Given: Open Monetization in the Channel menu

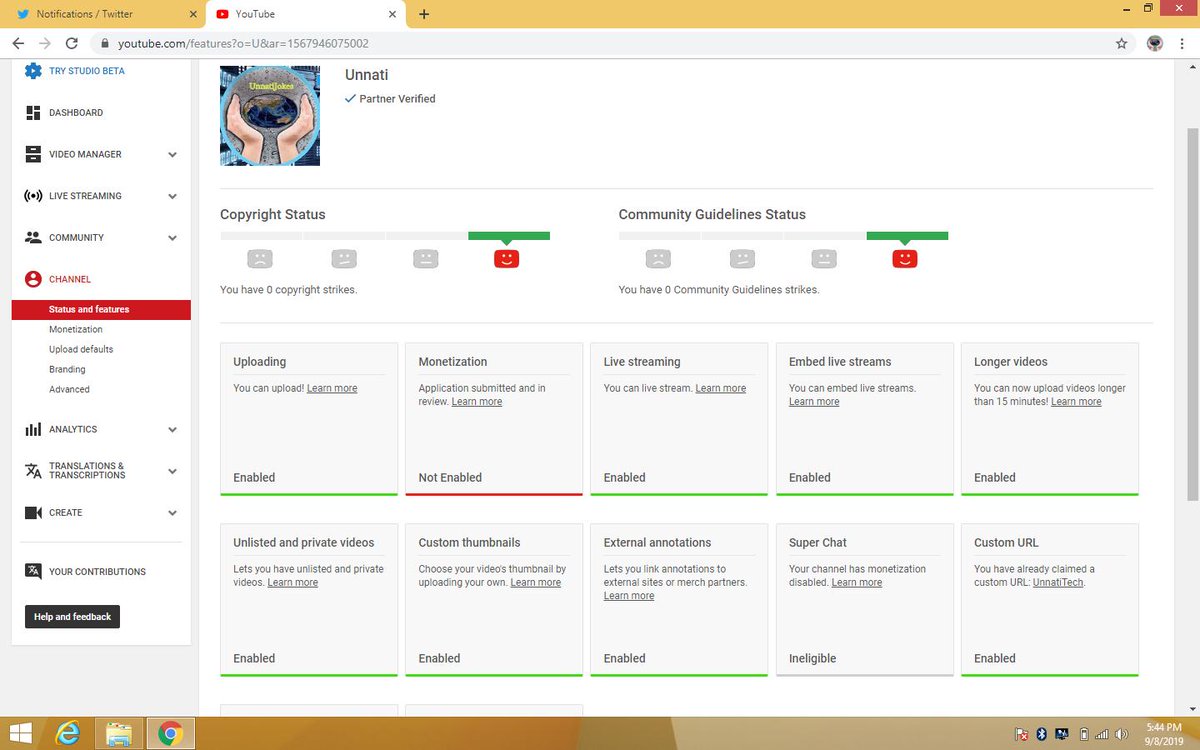Looking at the screenshot, I should click(x=76, y=329).
